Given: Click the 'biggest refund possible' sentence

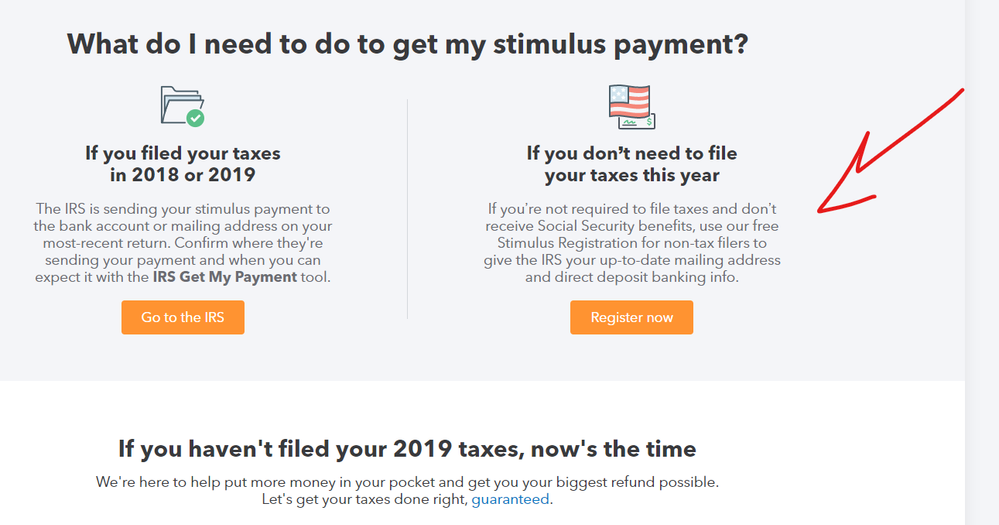Looking at the screenshot, I should tap(407, 482).
